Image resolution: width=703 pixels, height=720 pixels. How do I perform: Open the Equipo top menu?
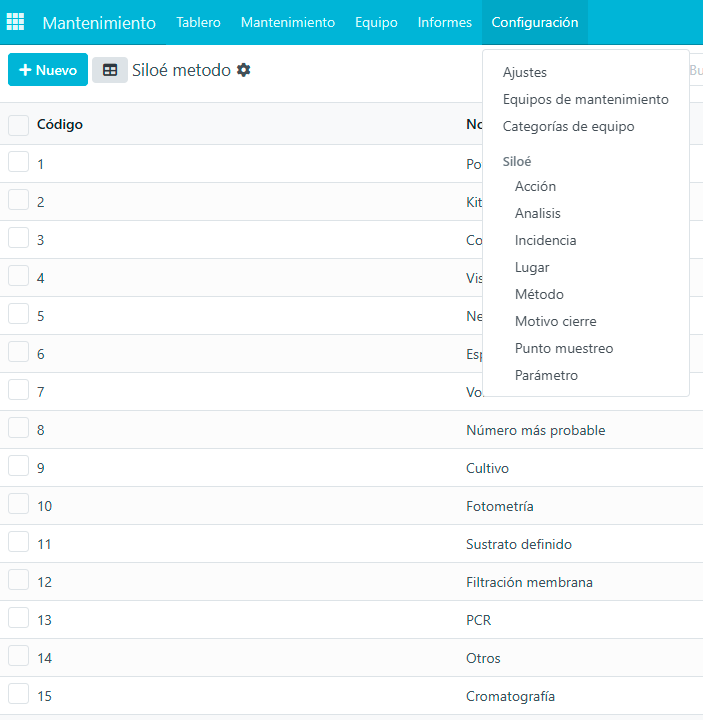coord(376,22)
